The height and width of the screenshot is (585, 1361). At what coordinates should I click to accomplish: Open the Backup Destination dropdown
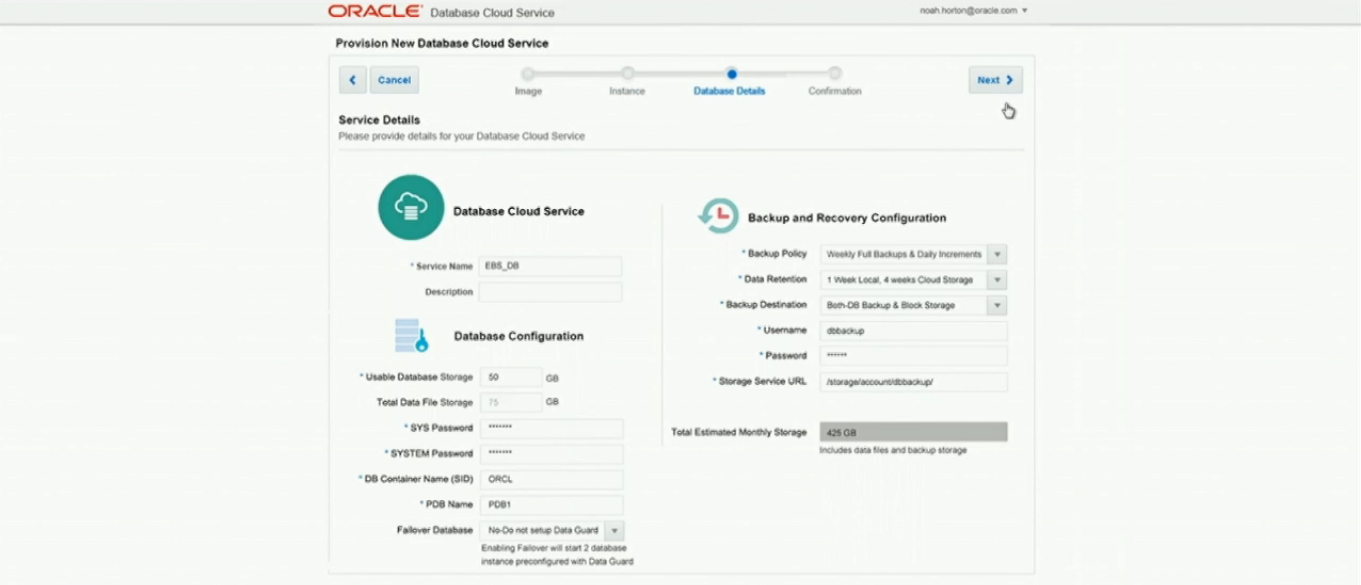pyautogui.click(x=913, y=305)
